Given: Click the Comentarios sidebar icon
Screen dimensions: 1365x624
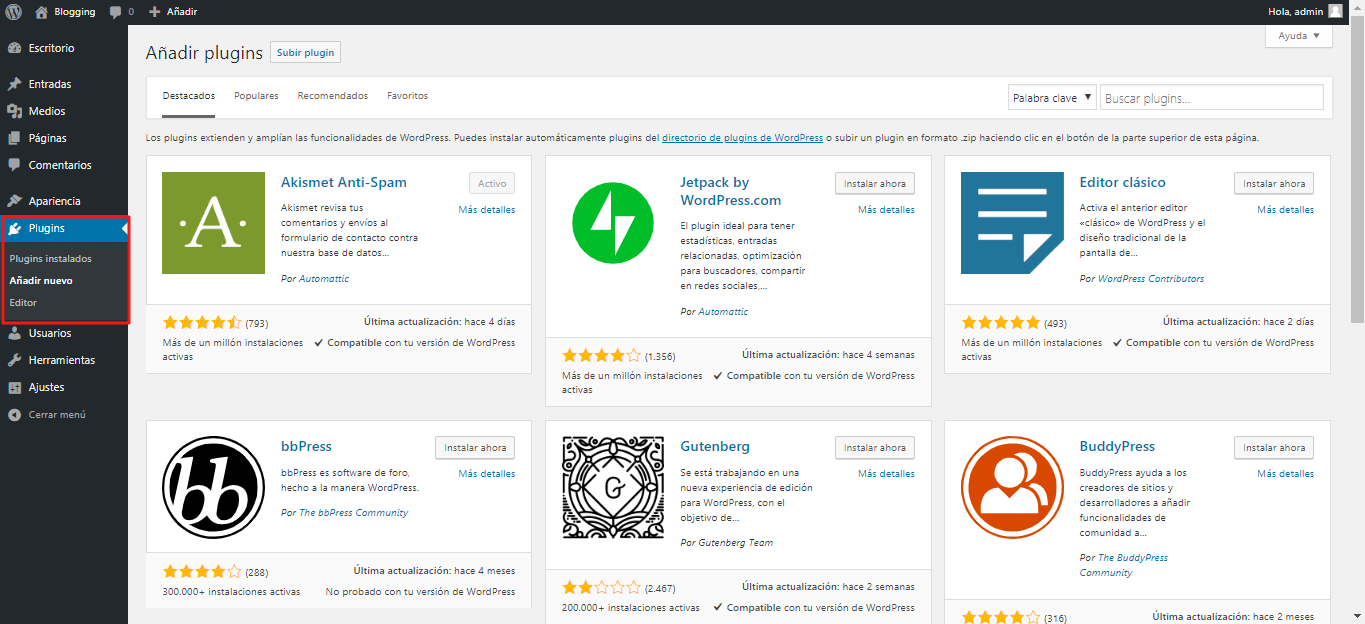Looking at the screenshot, I should pos(15,165).
